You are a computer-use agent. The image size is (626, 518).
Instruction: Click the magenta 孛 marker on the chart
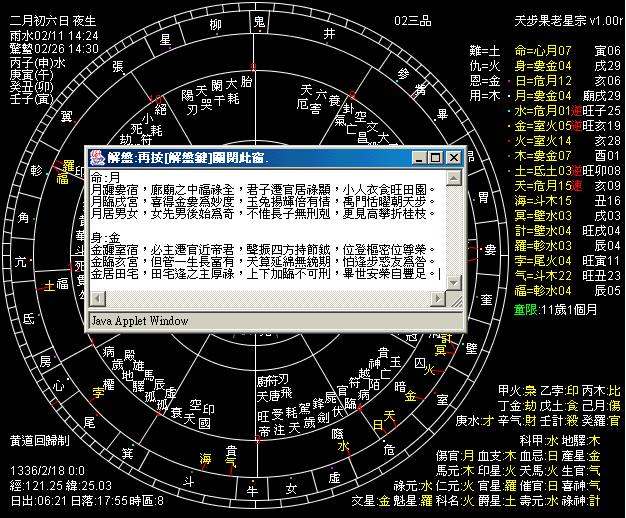point(98,392)
